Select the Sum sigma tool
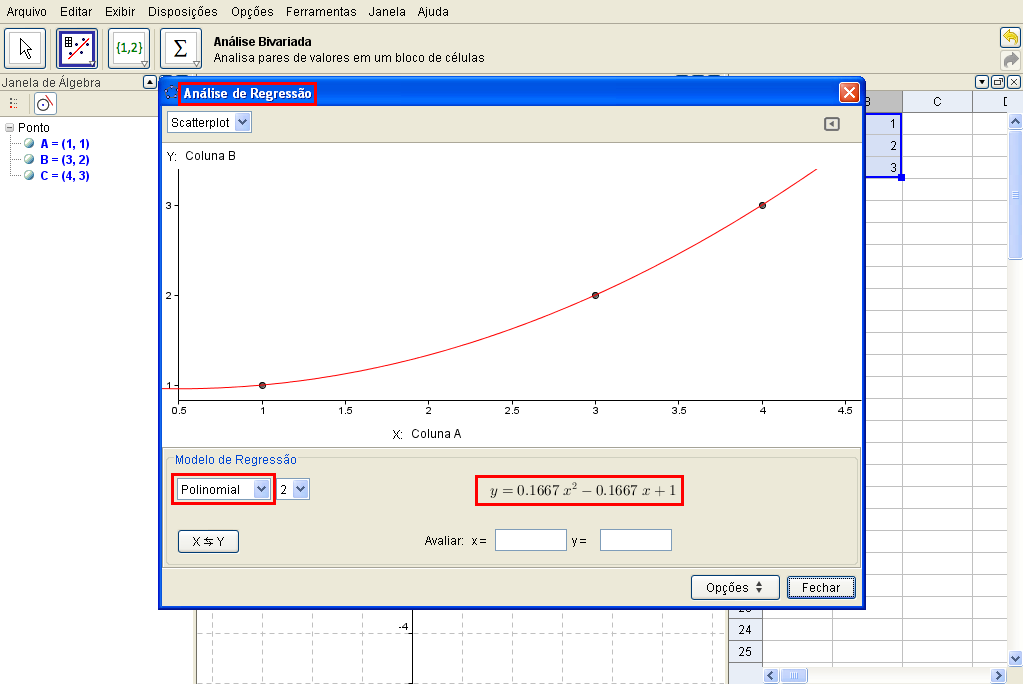Viewport: 1023px width, 684px height. [180, 48]
